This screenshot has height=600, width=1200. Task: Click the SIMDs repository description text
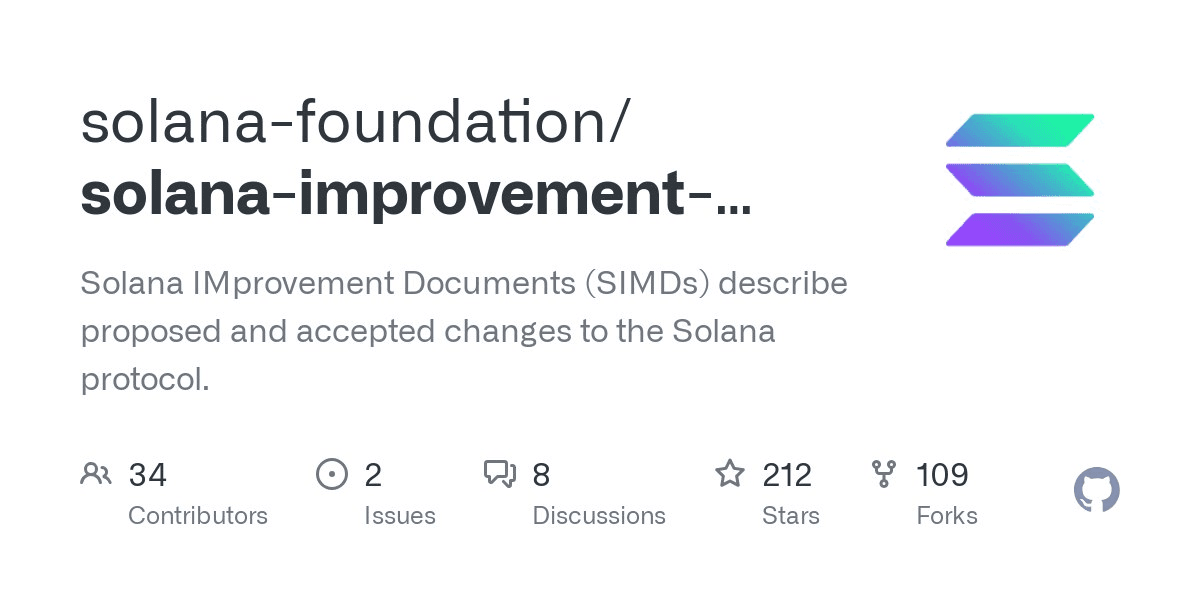click(464, 331)
